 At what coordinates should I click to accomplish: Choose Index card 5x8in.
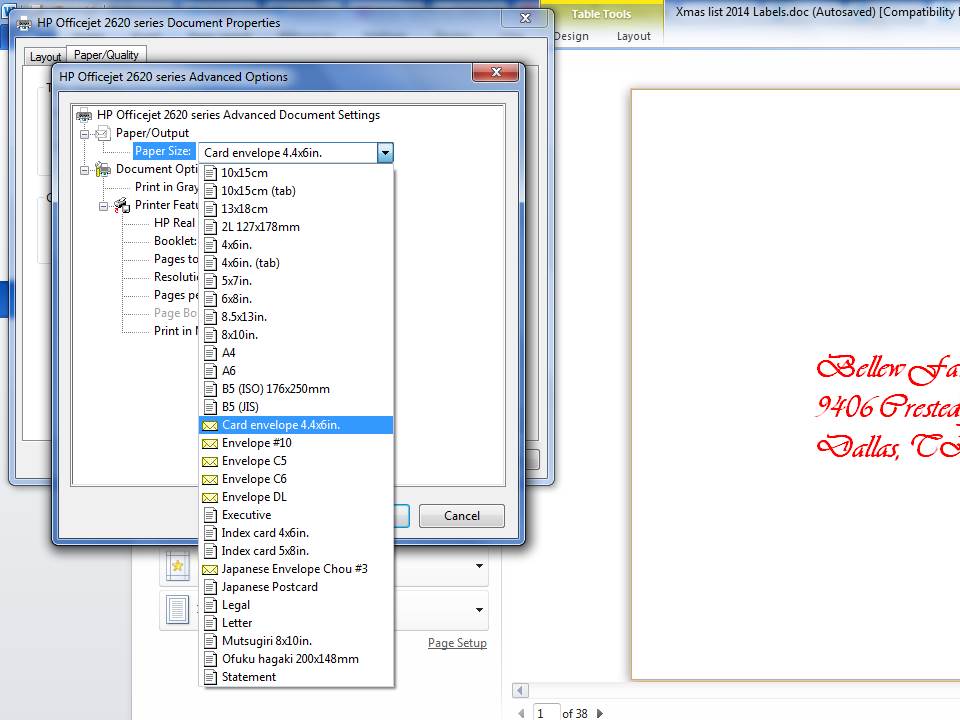(x=296, y=551)
